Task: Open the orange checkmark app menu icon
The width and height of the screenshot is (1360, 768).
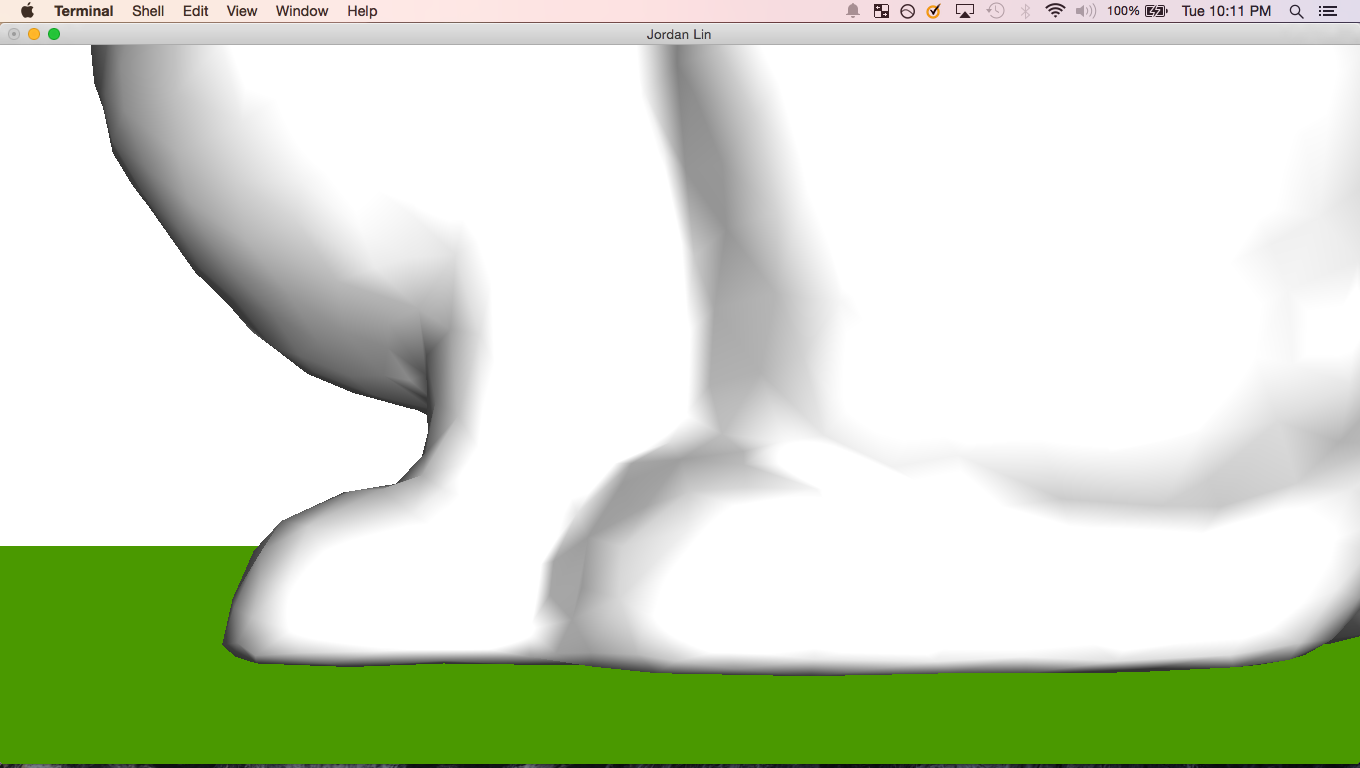Action: click(x=933, y=11)
